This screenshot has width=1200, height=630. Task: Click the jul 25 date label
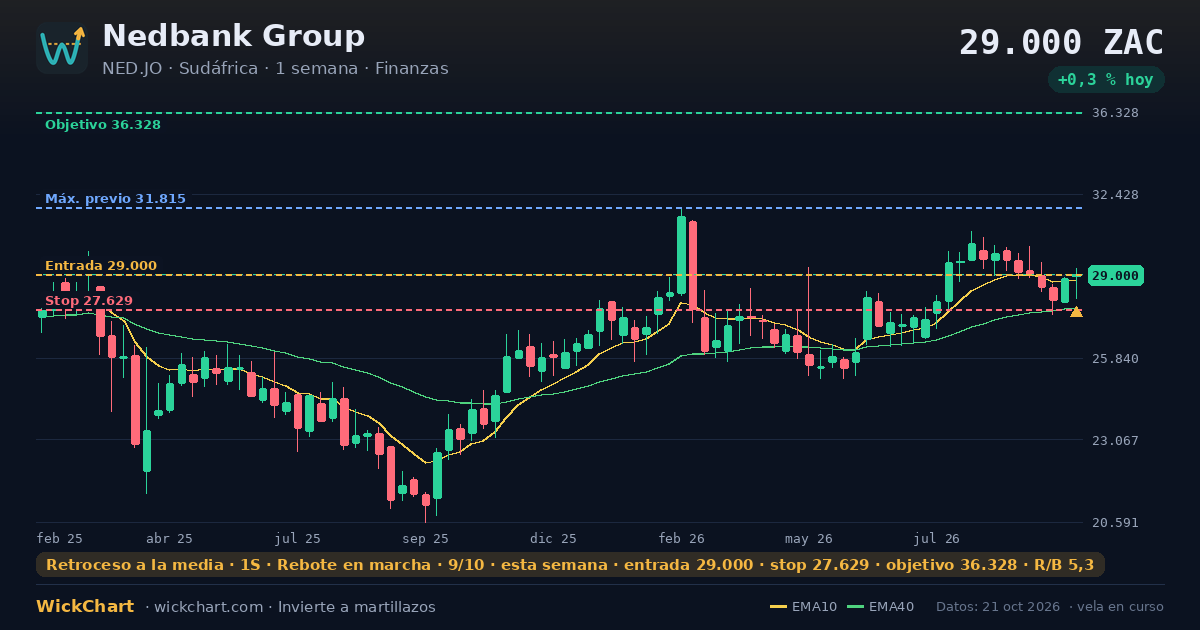[x=298, y=538]
